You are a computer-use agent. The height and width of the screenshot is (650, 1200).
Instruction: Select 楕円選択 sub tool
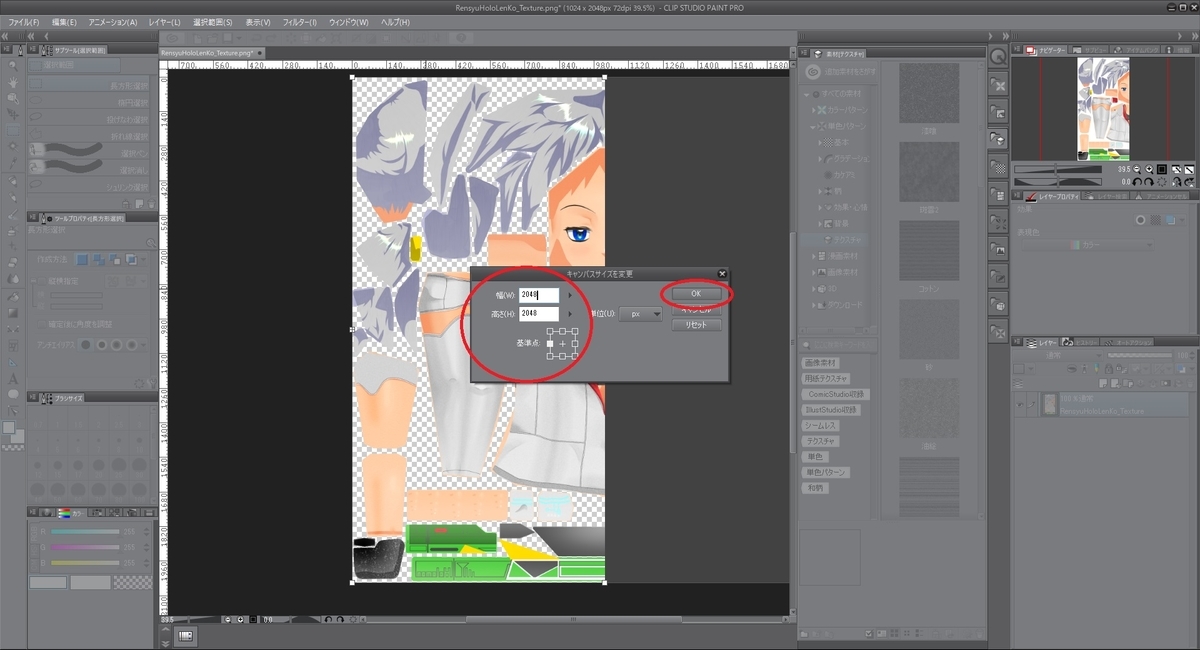click(x=90, y=101)
